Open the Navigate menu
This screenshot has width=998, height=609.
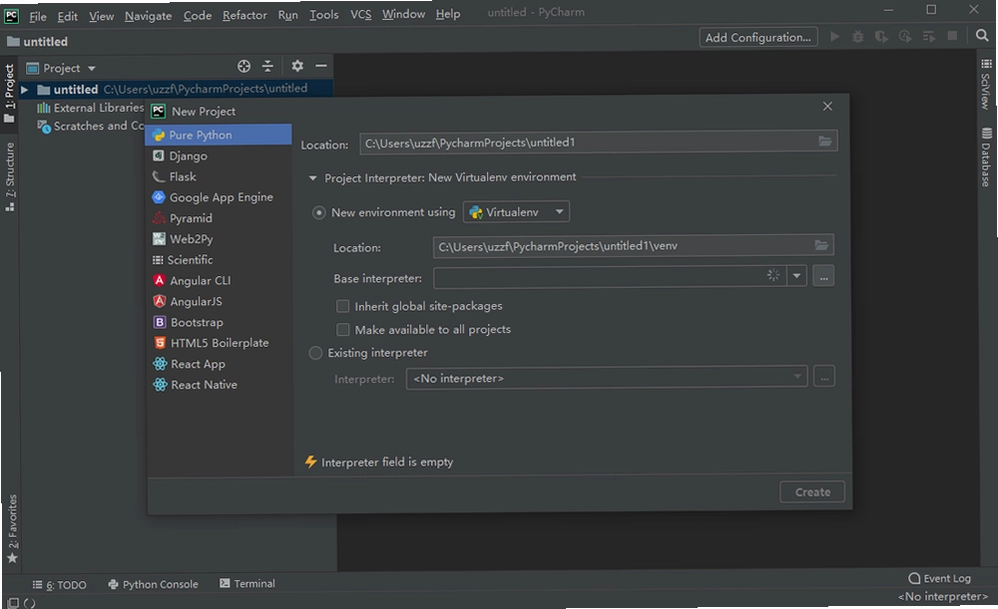click(x=148, y=15)
